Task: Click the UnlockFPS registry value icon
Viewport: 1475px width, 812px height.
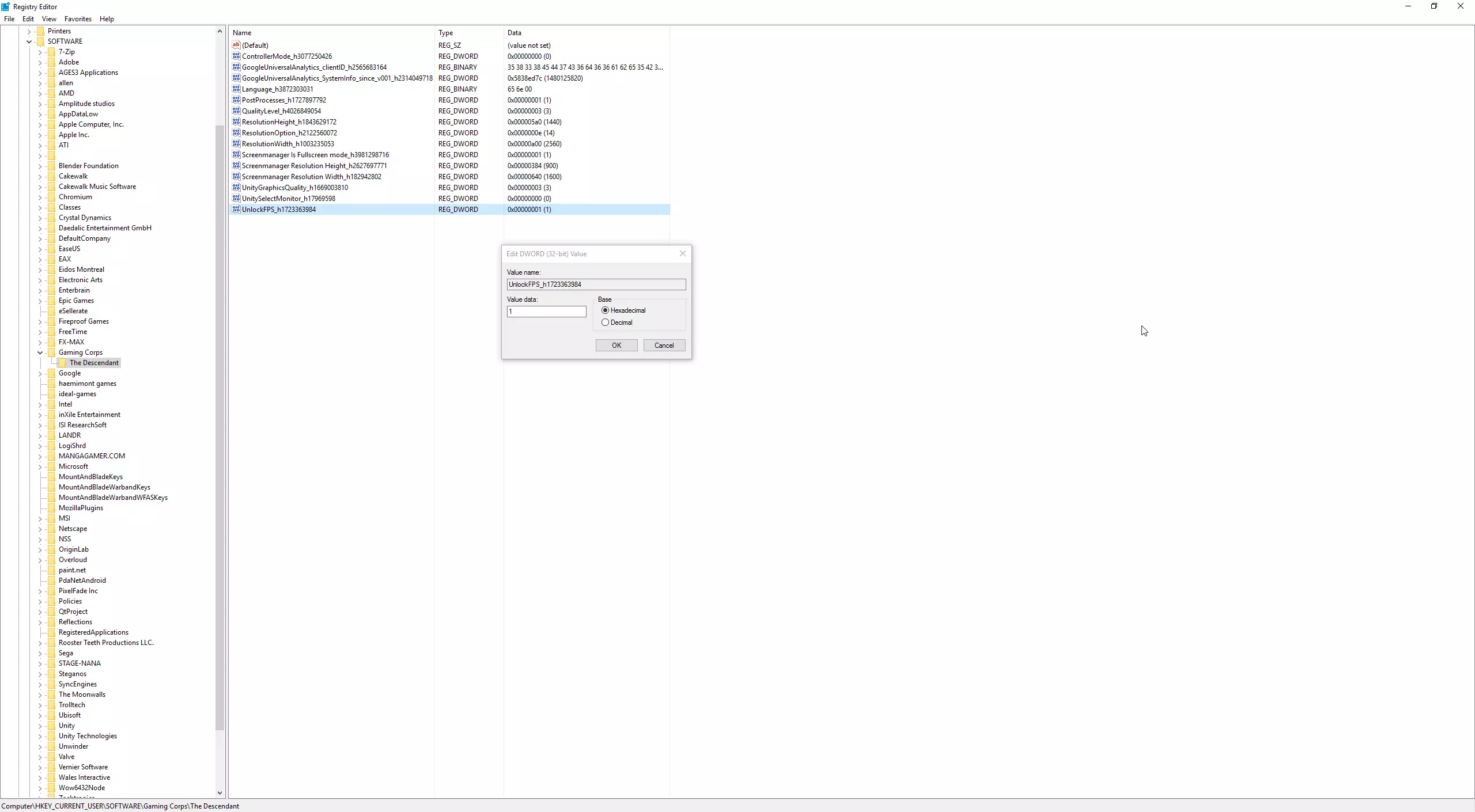Action: coord(236,209)
